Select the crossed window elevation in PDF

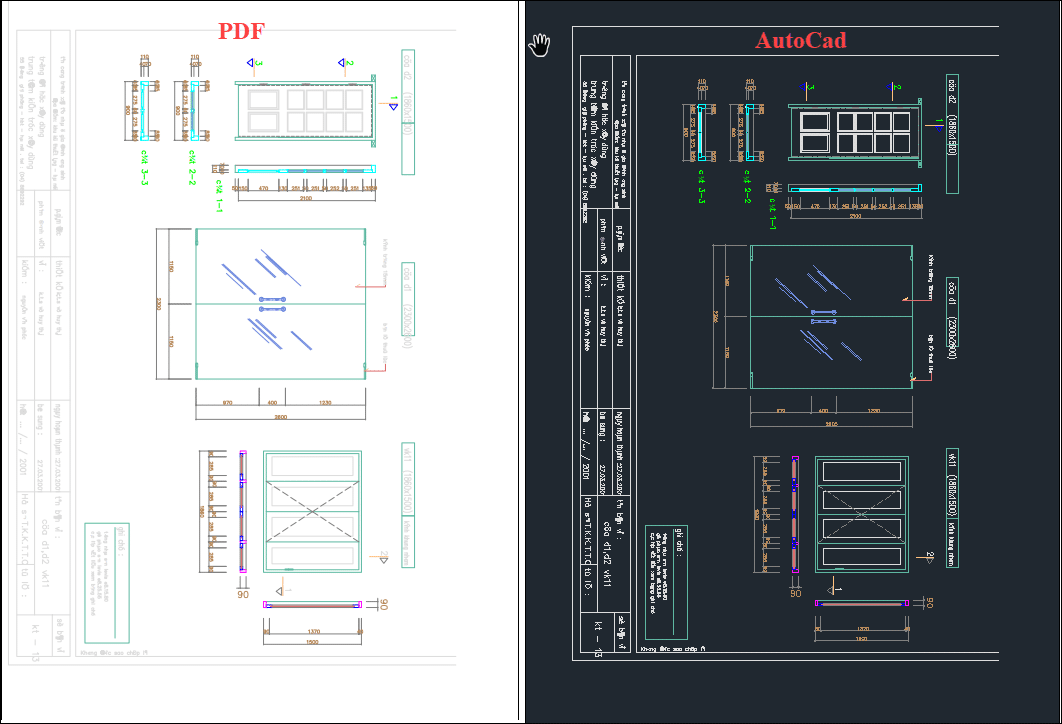tap(312, 511)
